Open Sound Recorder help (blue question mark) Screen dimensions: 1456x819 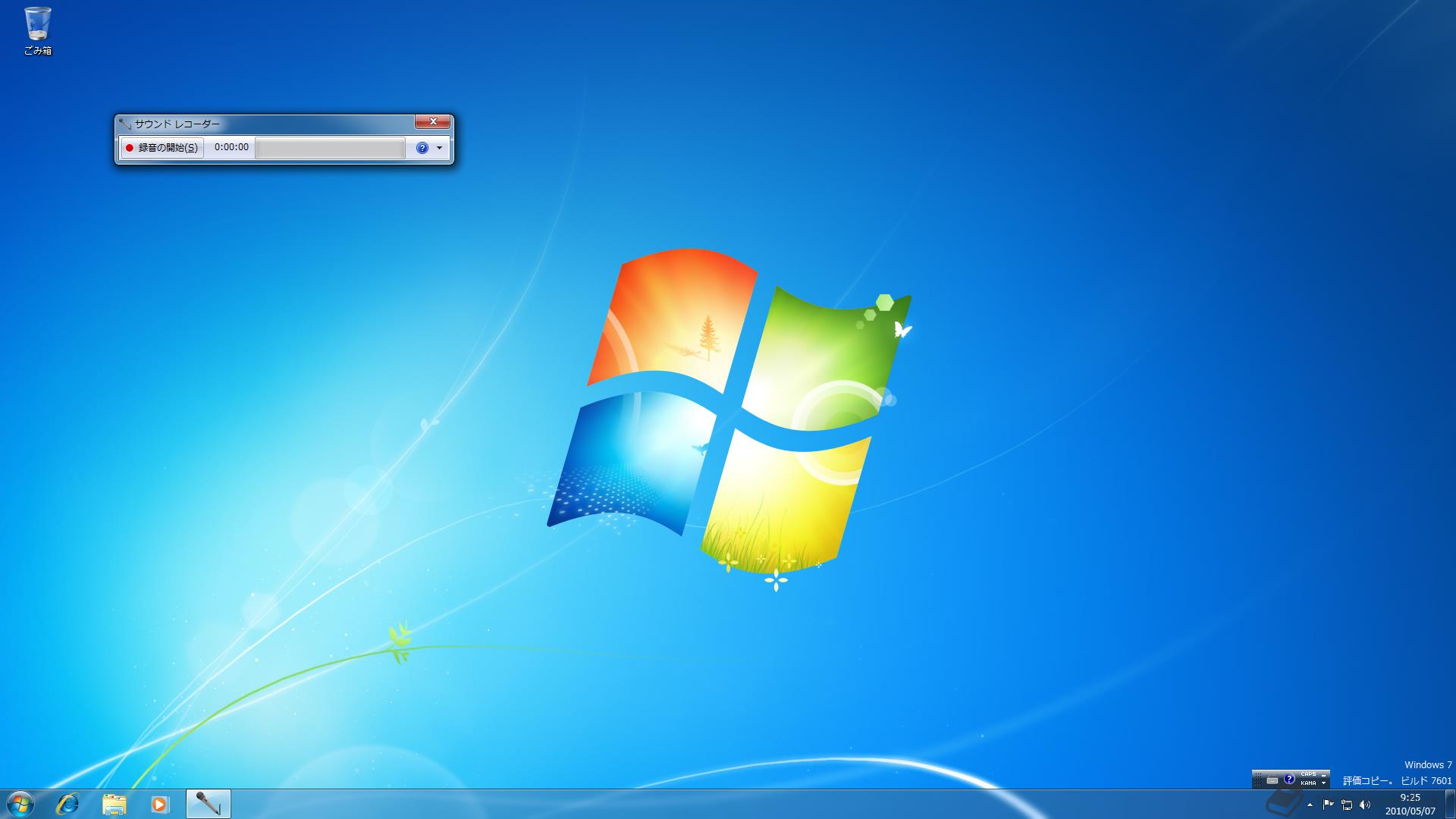point(422,148)
